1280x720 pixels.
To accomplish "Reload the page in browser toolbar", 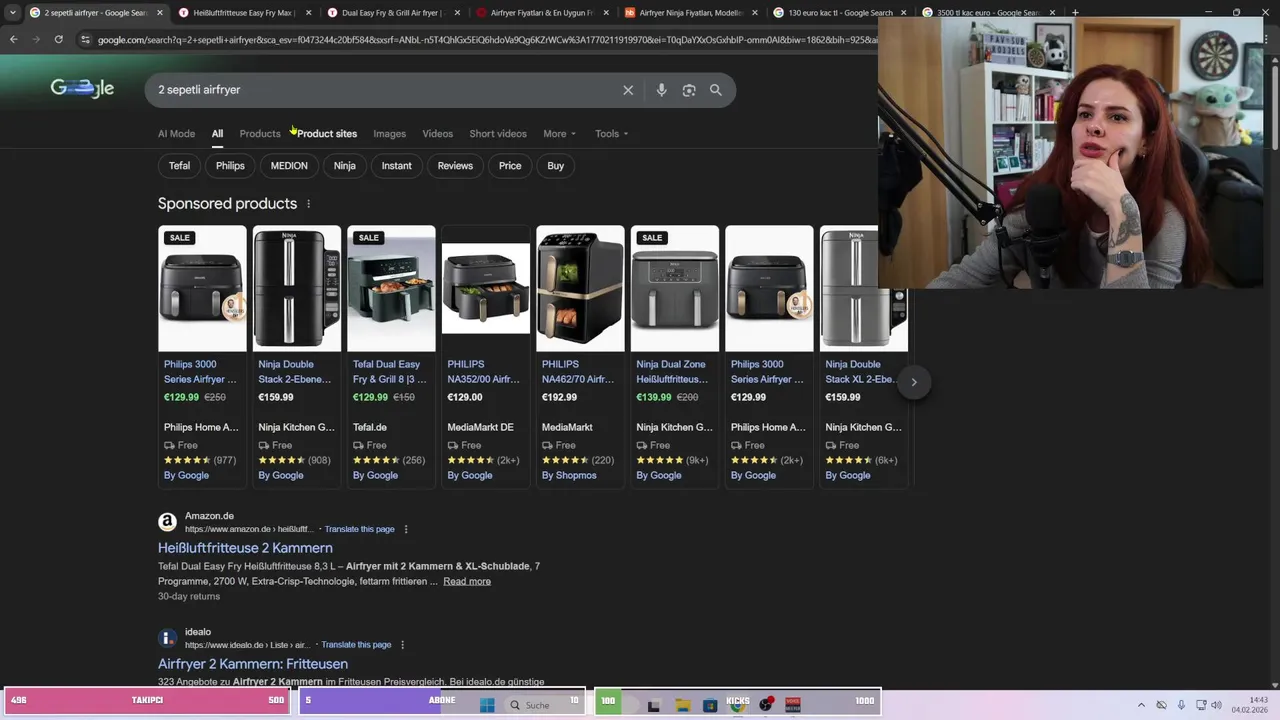I will tap(58, 39).
